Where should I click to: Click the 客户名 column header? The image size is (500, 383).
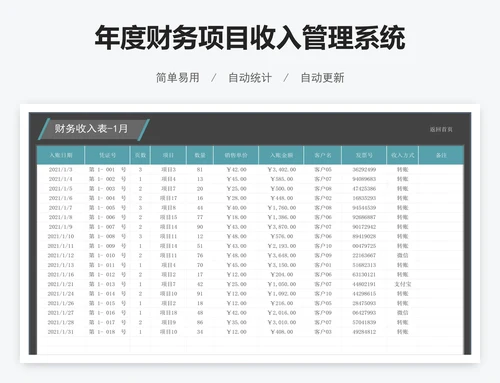tap(323, 155)
